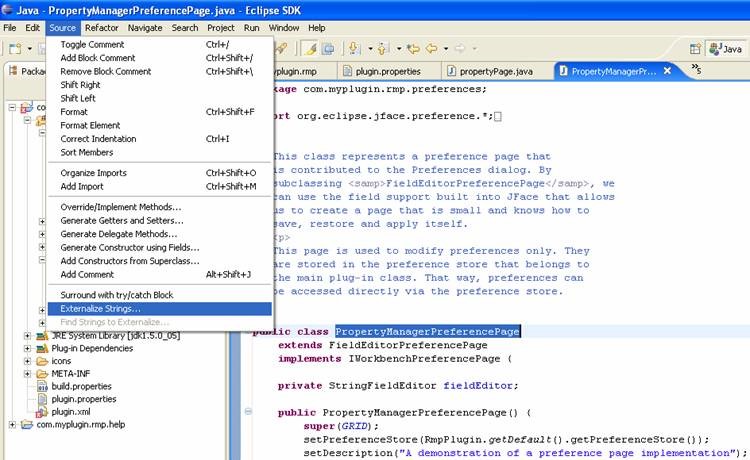Click the Back navigation arrow icon

click(x=431, y=48)
